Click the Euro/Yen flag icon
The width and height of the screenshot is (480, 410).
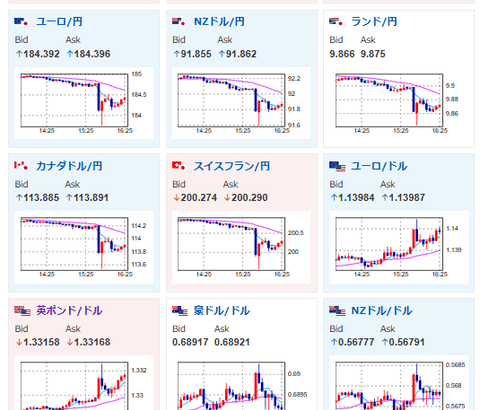22,22
